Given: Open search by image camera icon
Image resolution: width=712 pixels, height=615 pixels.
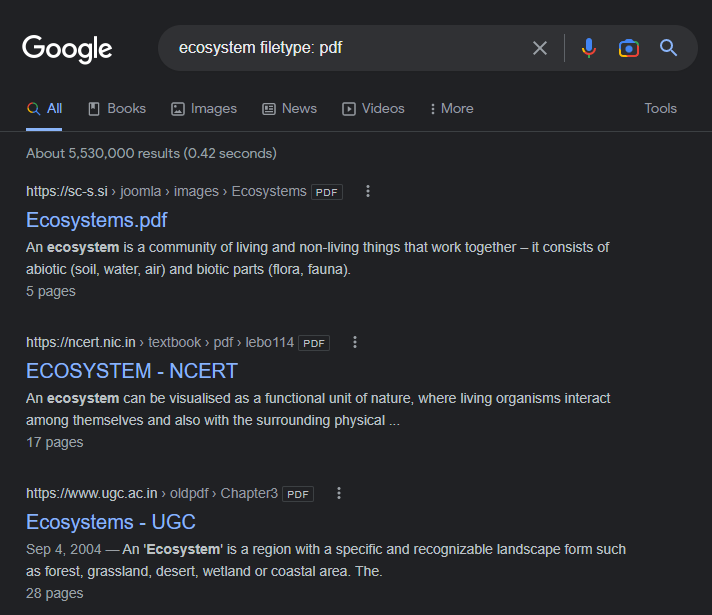Looking at the screenshot, I should point(628,48).
